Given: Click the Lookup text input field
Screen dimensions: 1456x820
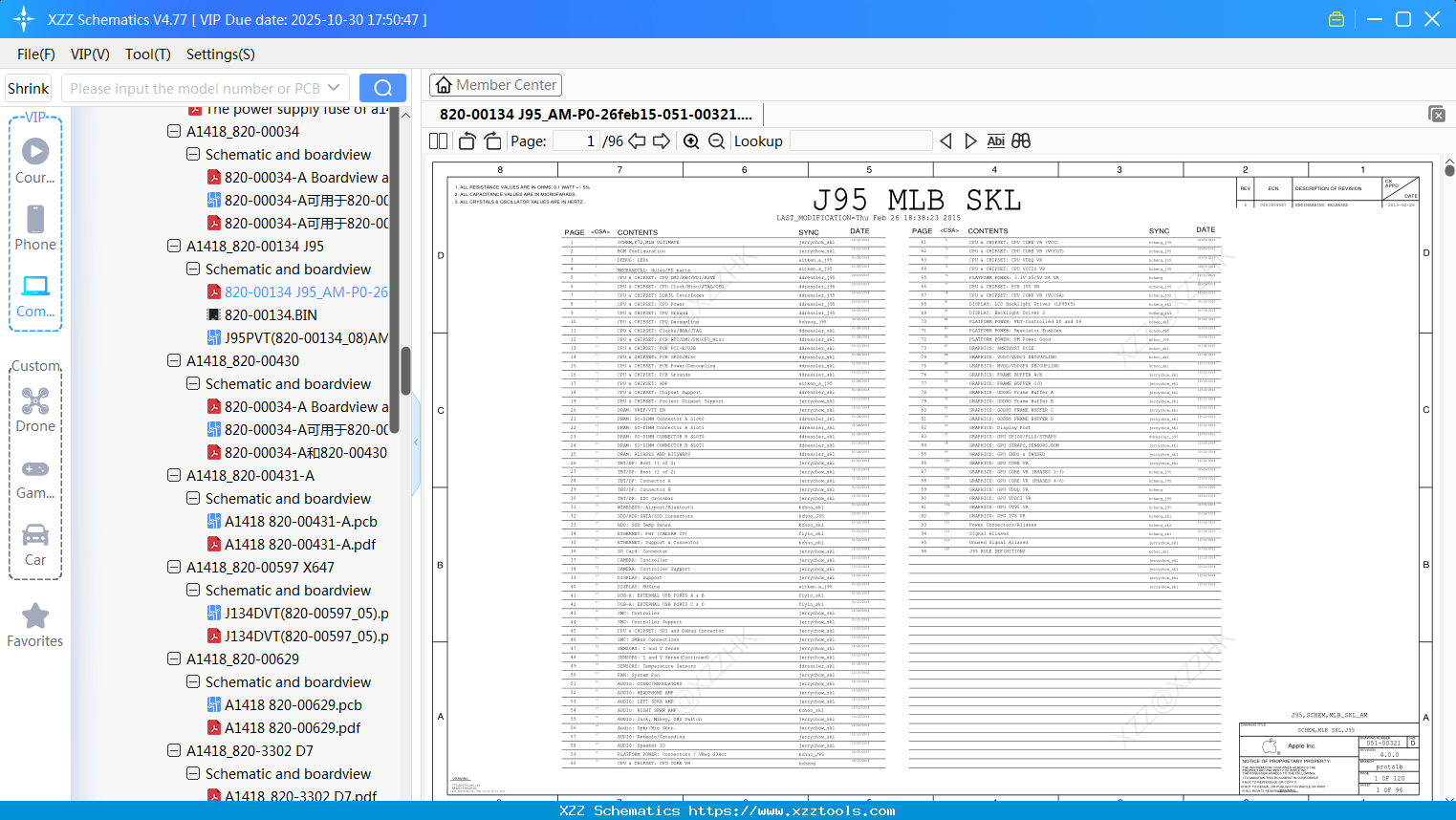Looking at the screenshot, I should coord(860,141).
